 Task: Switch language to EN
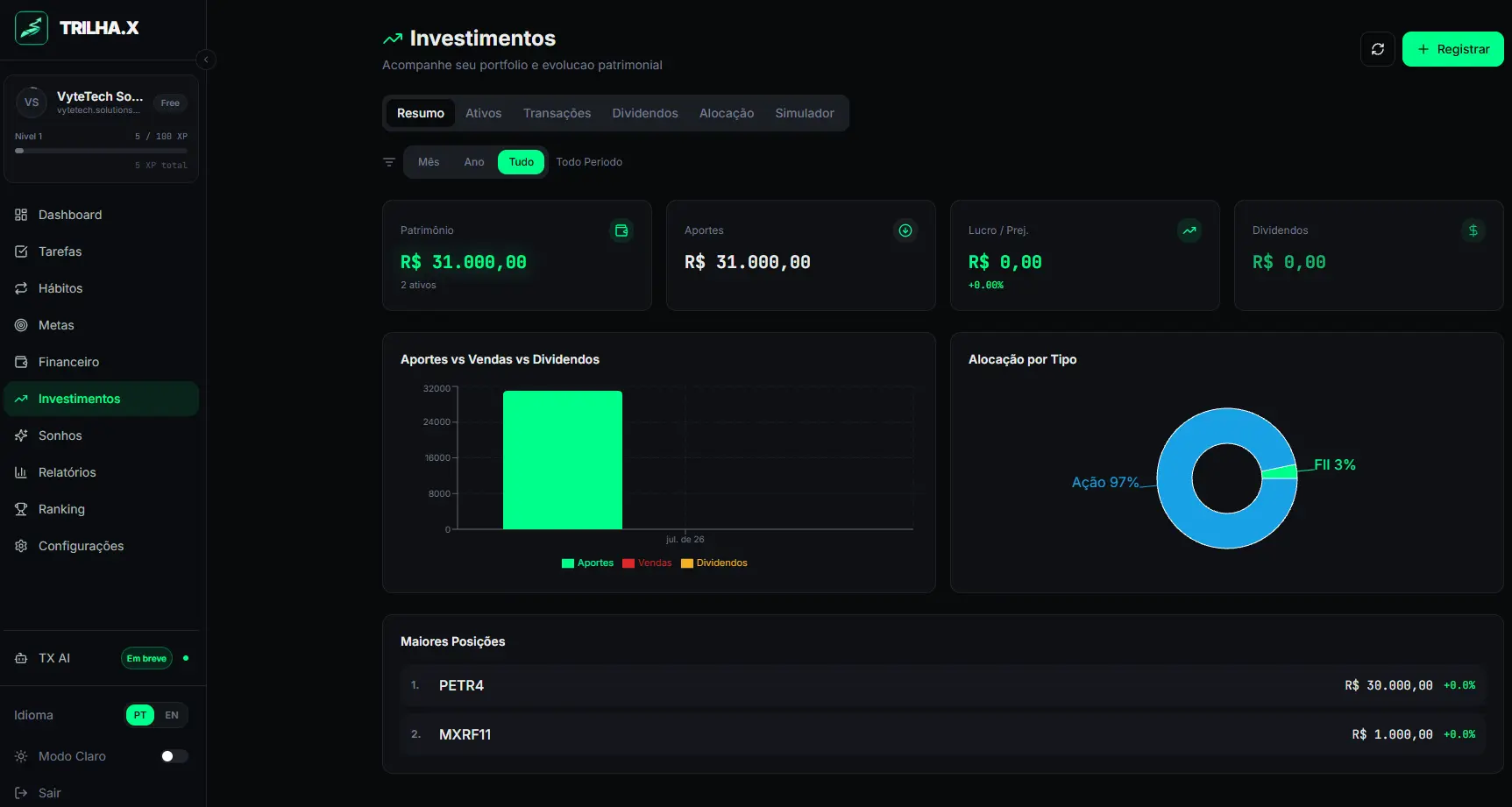172,715
